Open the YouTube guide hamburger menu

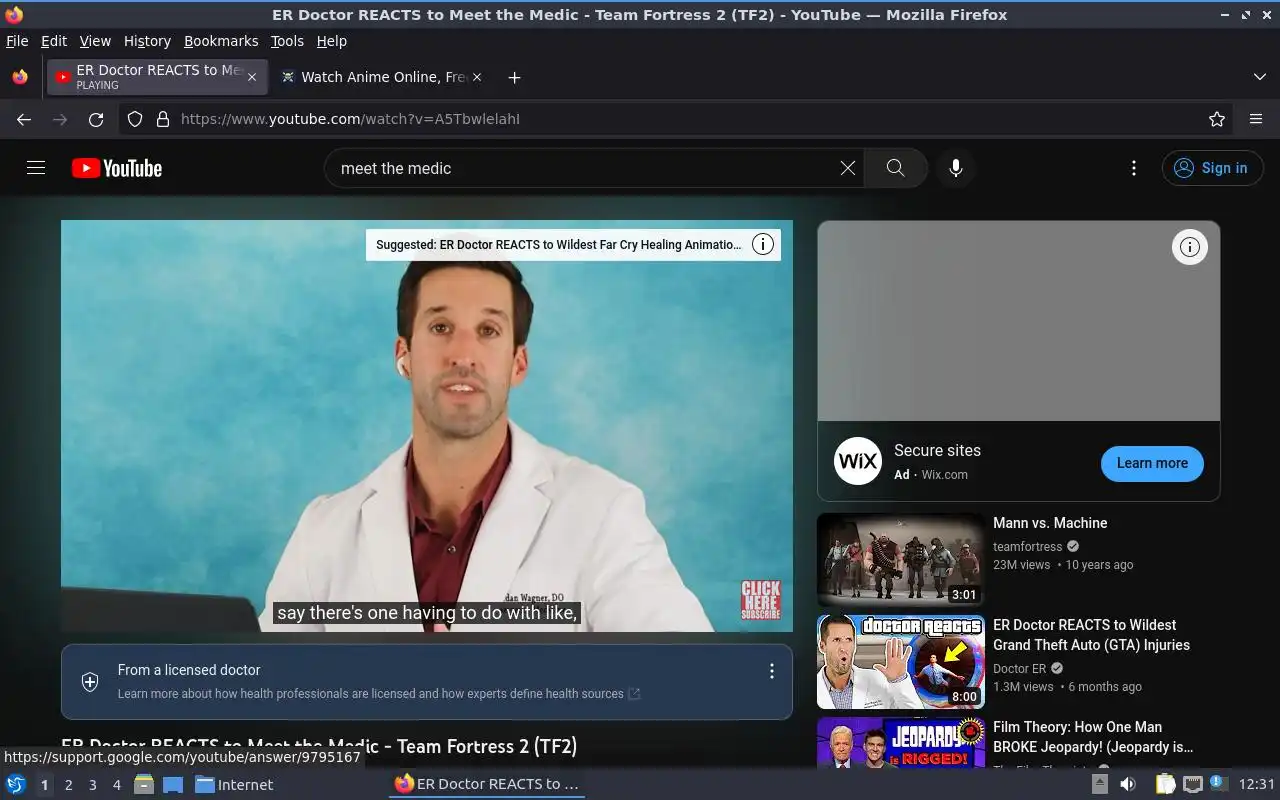[36, 168]
